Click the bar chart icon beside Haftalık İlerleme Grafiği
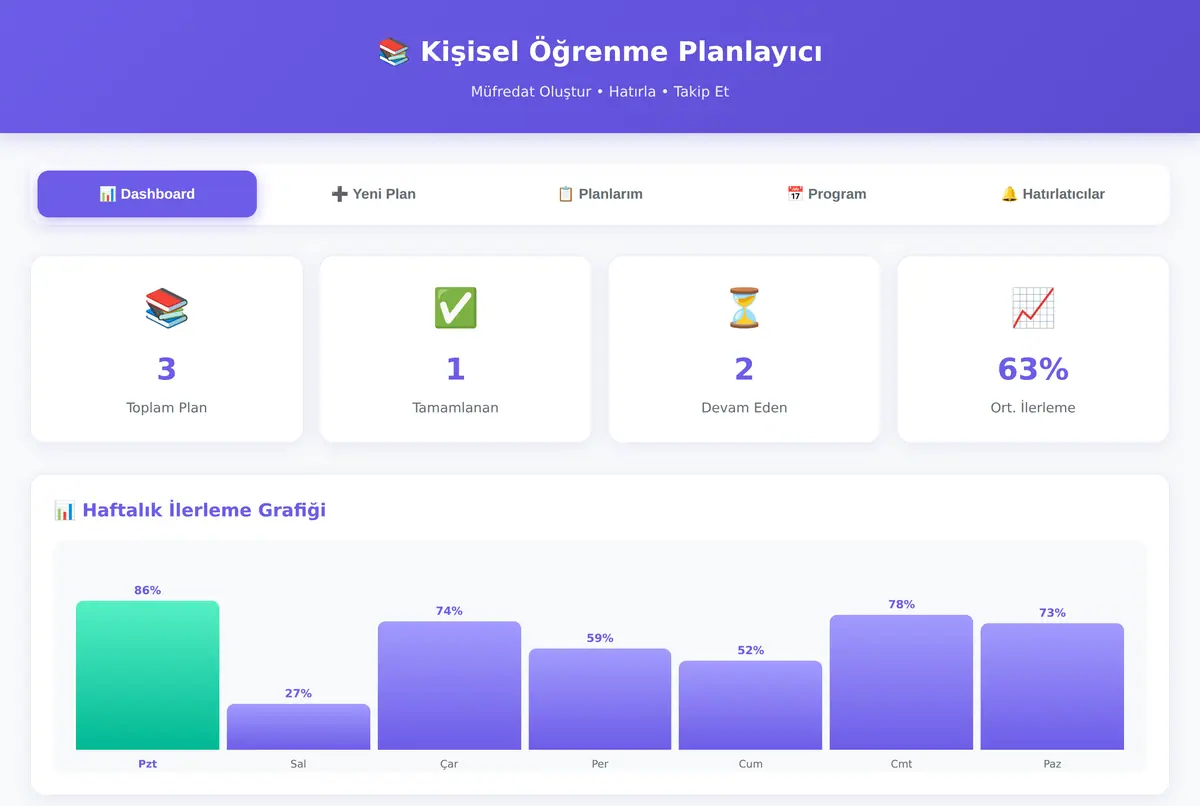 point(64,511)
